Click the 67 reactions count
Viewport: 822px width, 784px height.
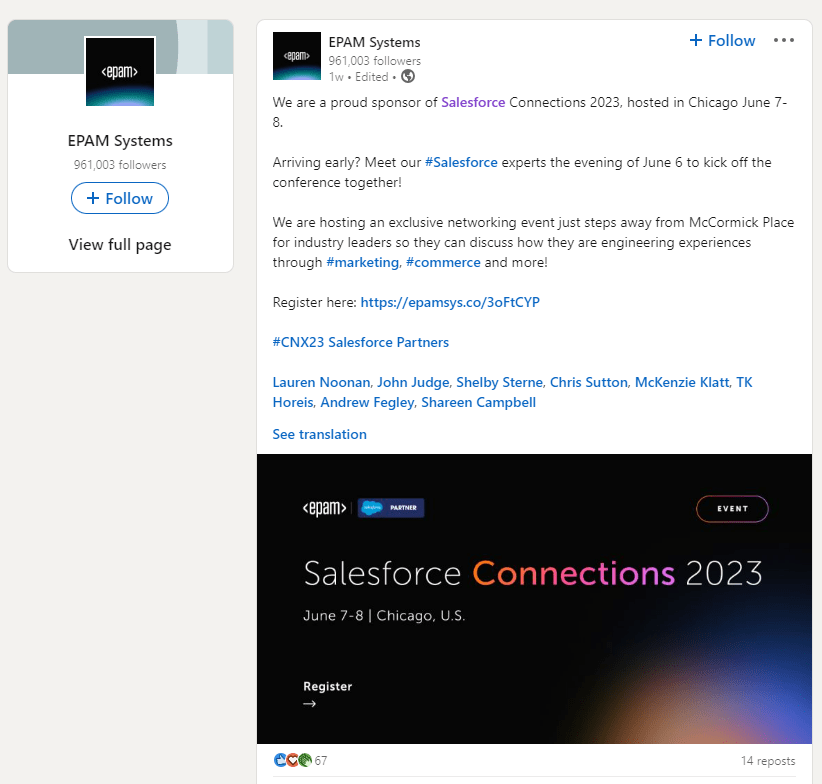[321, 760]
